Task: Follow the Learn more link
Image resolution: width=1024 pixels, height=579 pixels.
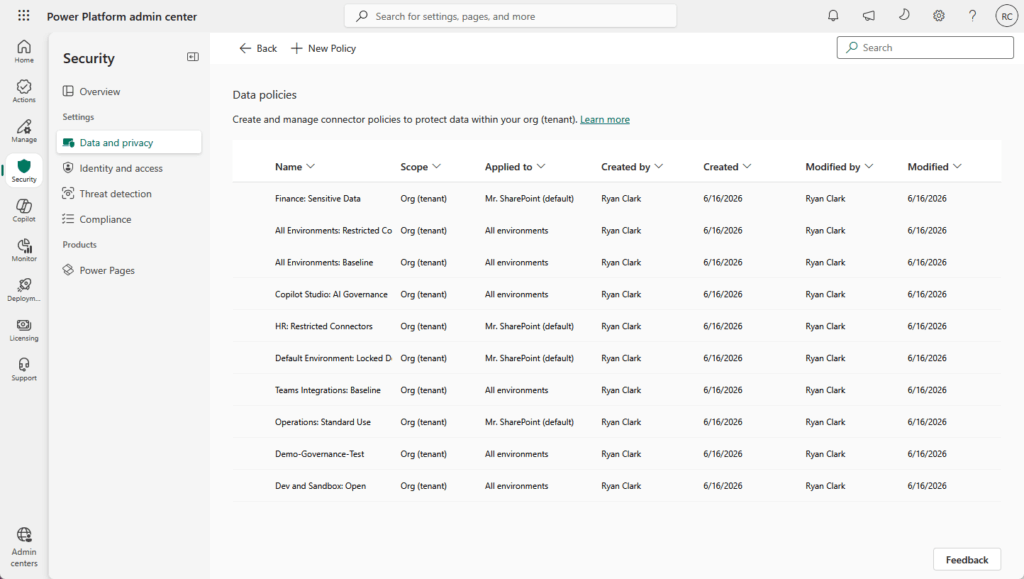Action: tap(605, 119)
